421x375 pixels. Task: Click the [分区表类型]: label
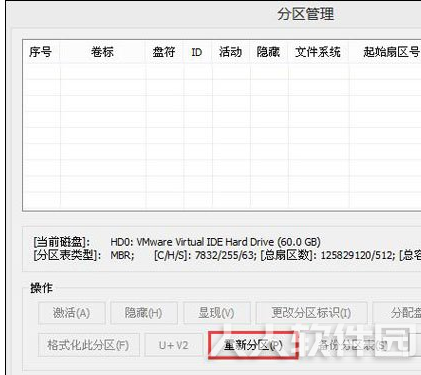67,255
